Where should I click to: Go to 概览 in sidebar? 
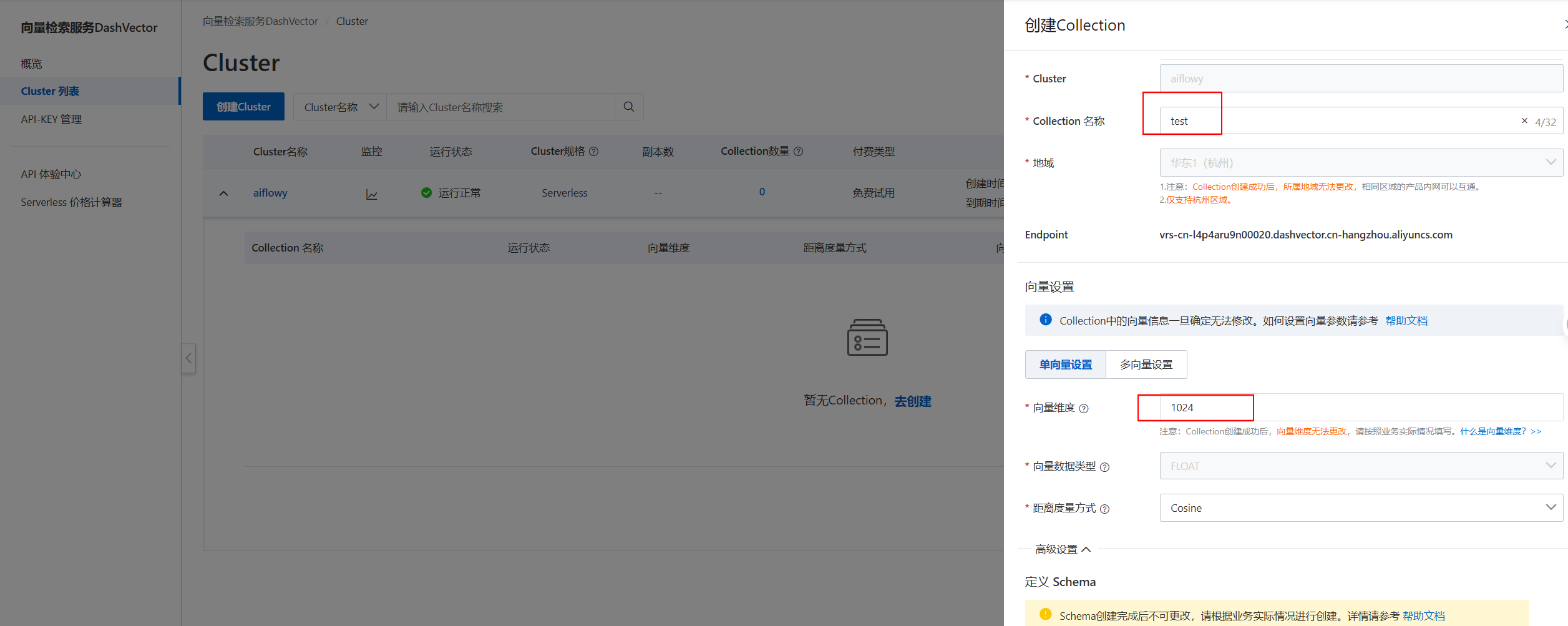coord(32,64)
